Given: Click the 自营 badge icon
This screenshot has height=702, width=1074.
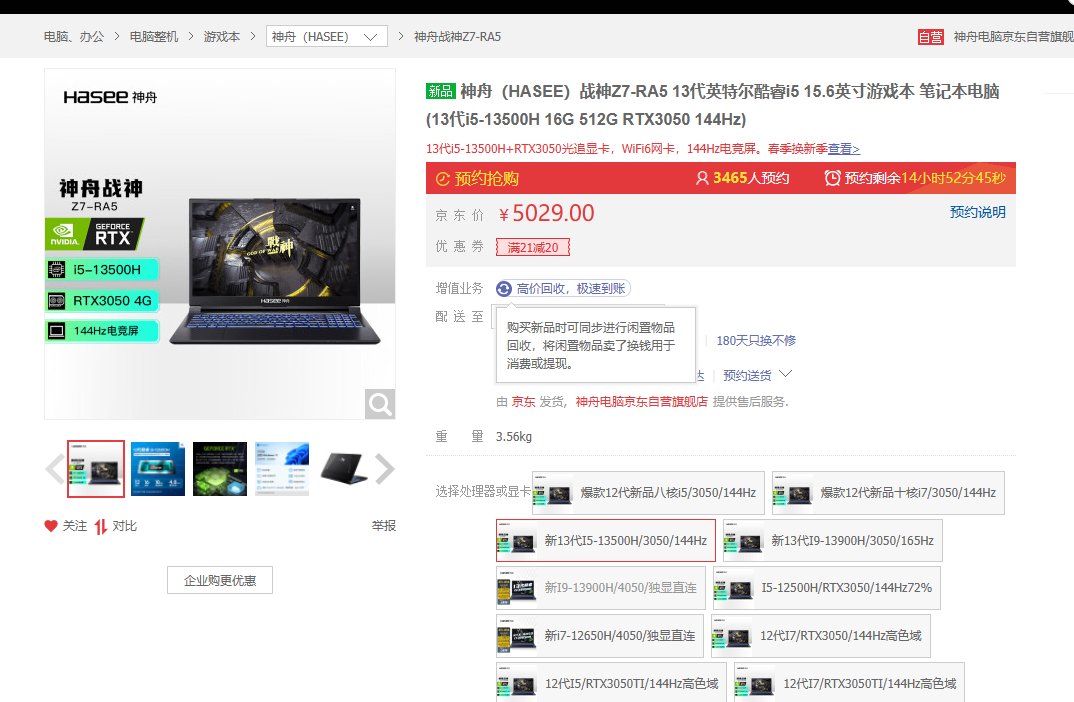Looking at the screenshot, I should click(x=931, y=37).
